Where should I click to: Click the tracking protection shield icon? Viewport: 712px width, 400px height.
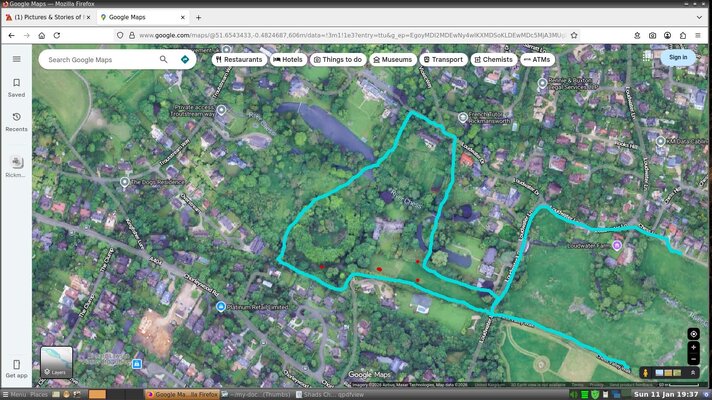[x=120, y=35]
